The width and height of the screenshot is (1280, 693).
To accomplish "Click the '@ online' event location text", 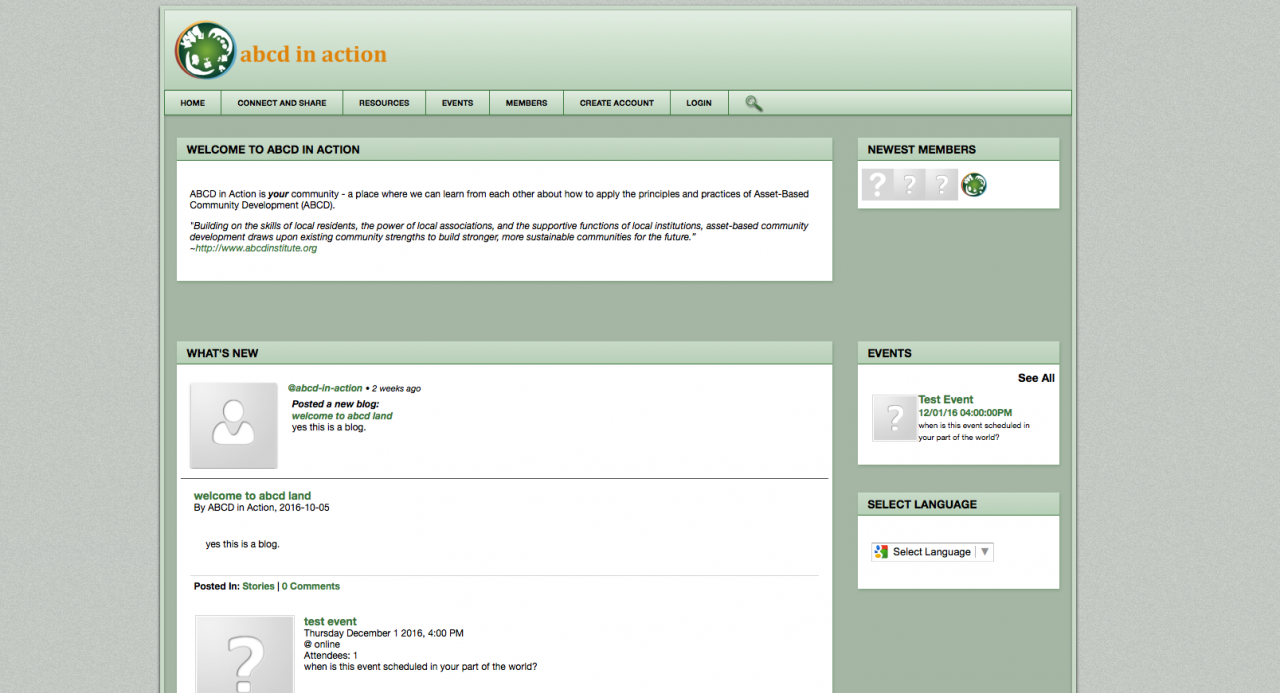I will 322,644.
